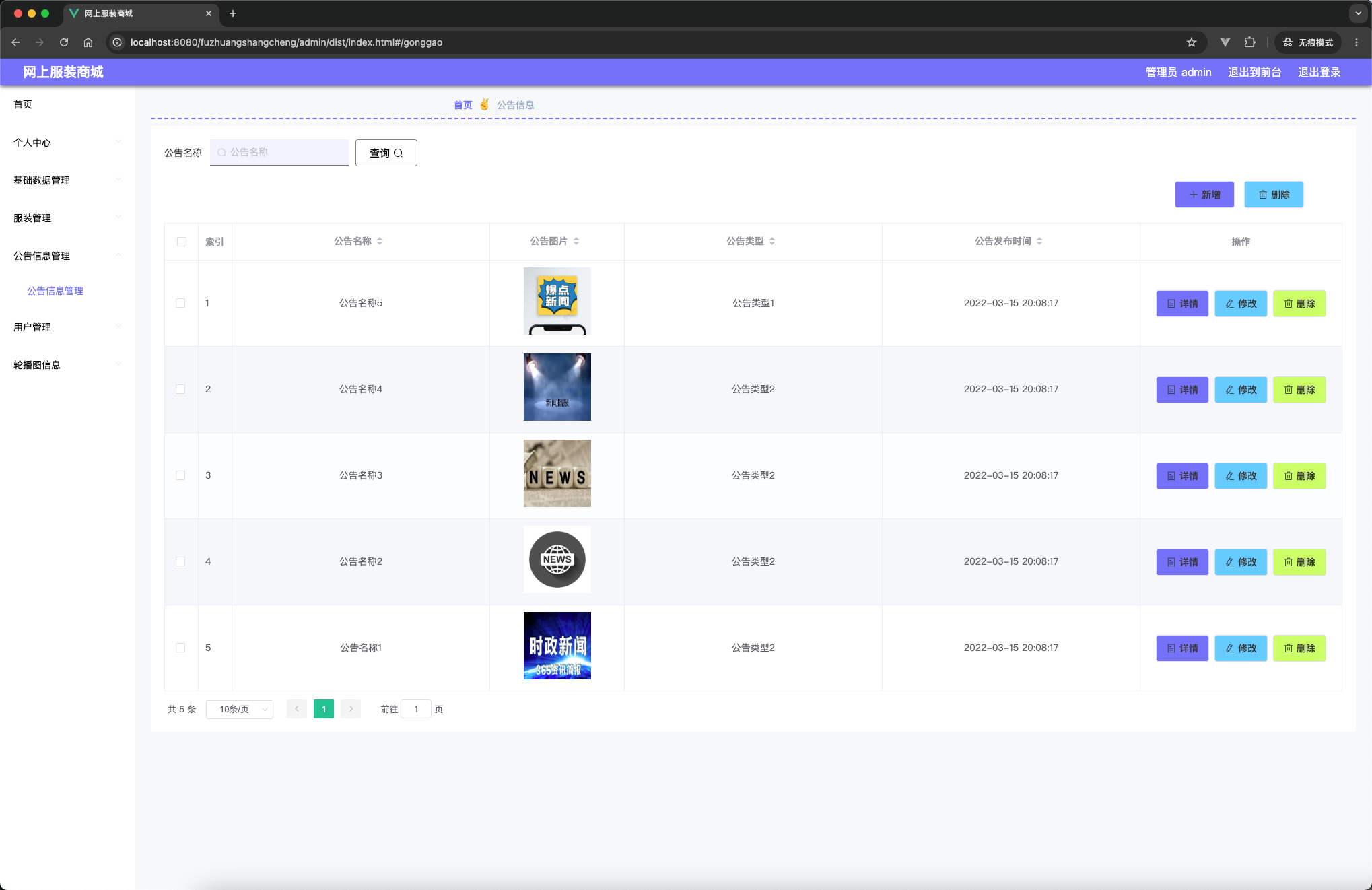Edit the 公告名称2 row
The height and width of the screenshot is (890, 1372).
pos(1241,562)
